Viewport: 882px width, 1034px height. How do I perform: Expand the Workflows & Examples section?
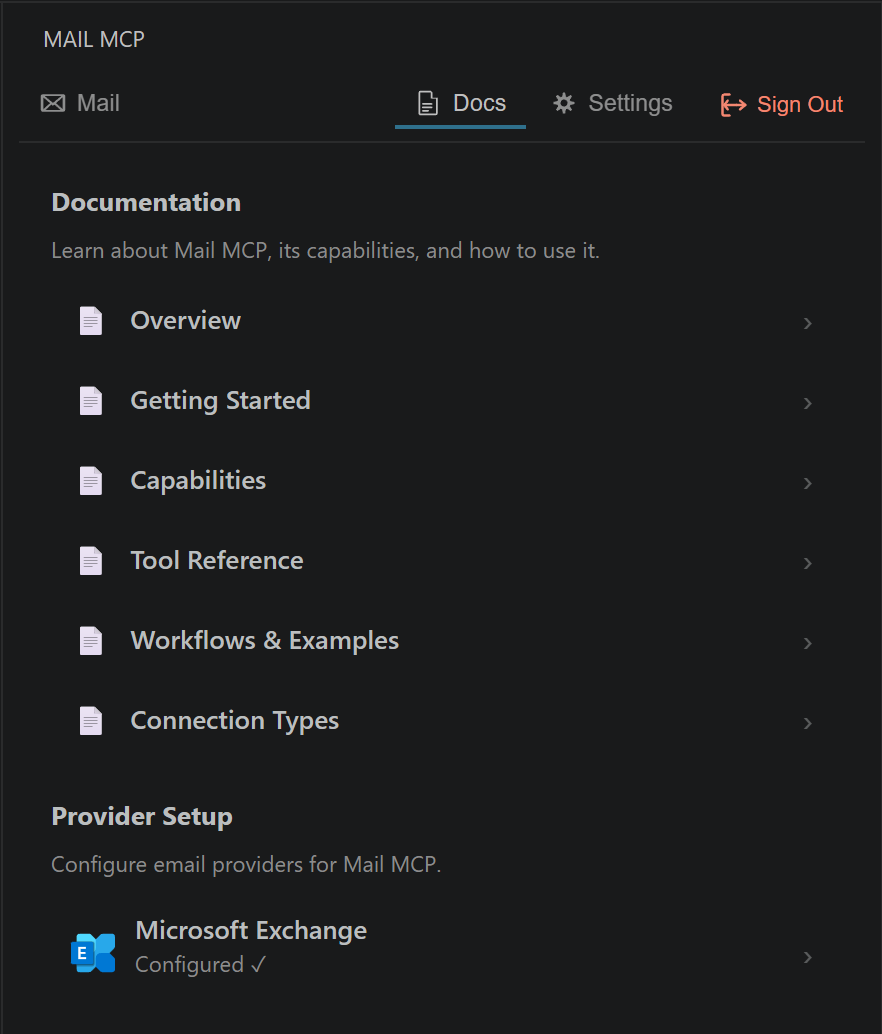point(807,643)
